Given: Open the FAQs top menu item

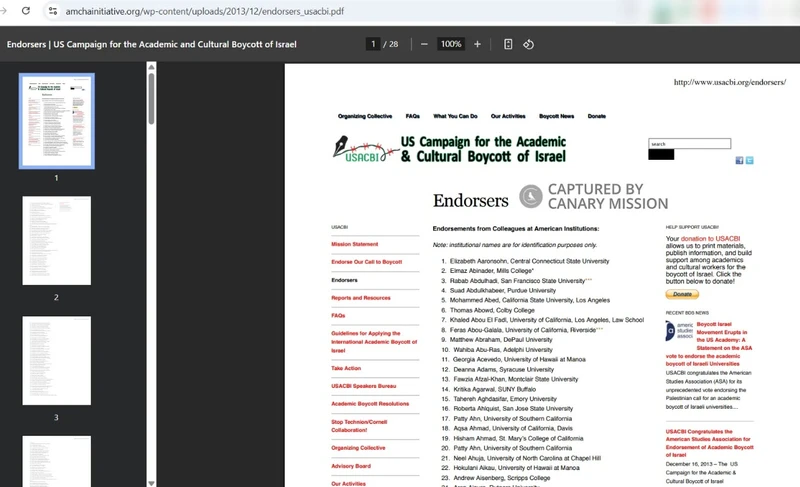Looking at the screenshot, I should (413, 116).
